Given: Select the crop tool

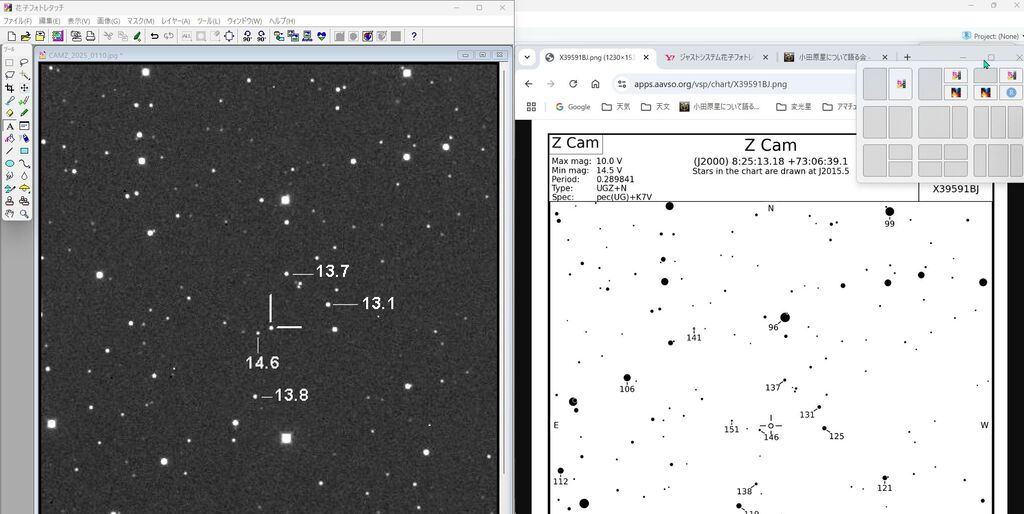Looking at the screenshot, I should (x=10, y=88).
